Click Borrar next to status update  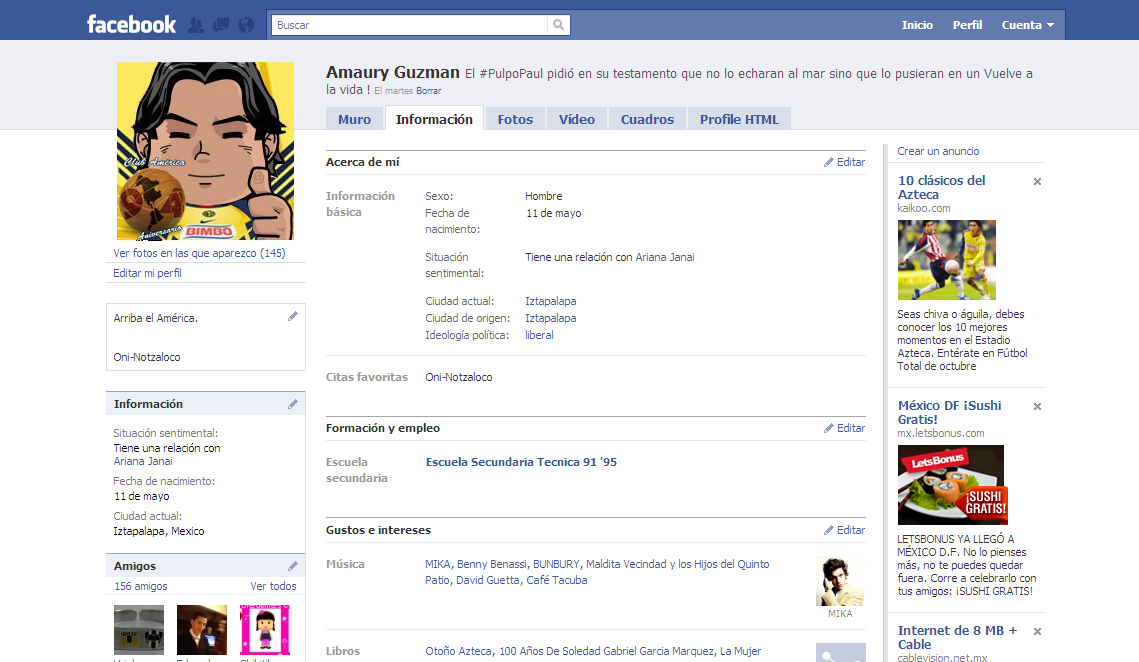pyautogui.click(x=429, y=91)
